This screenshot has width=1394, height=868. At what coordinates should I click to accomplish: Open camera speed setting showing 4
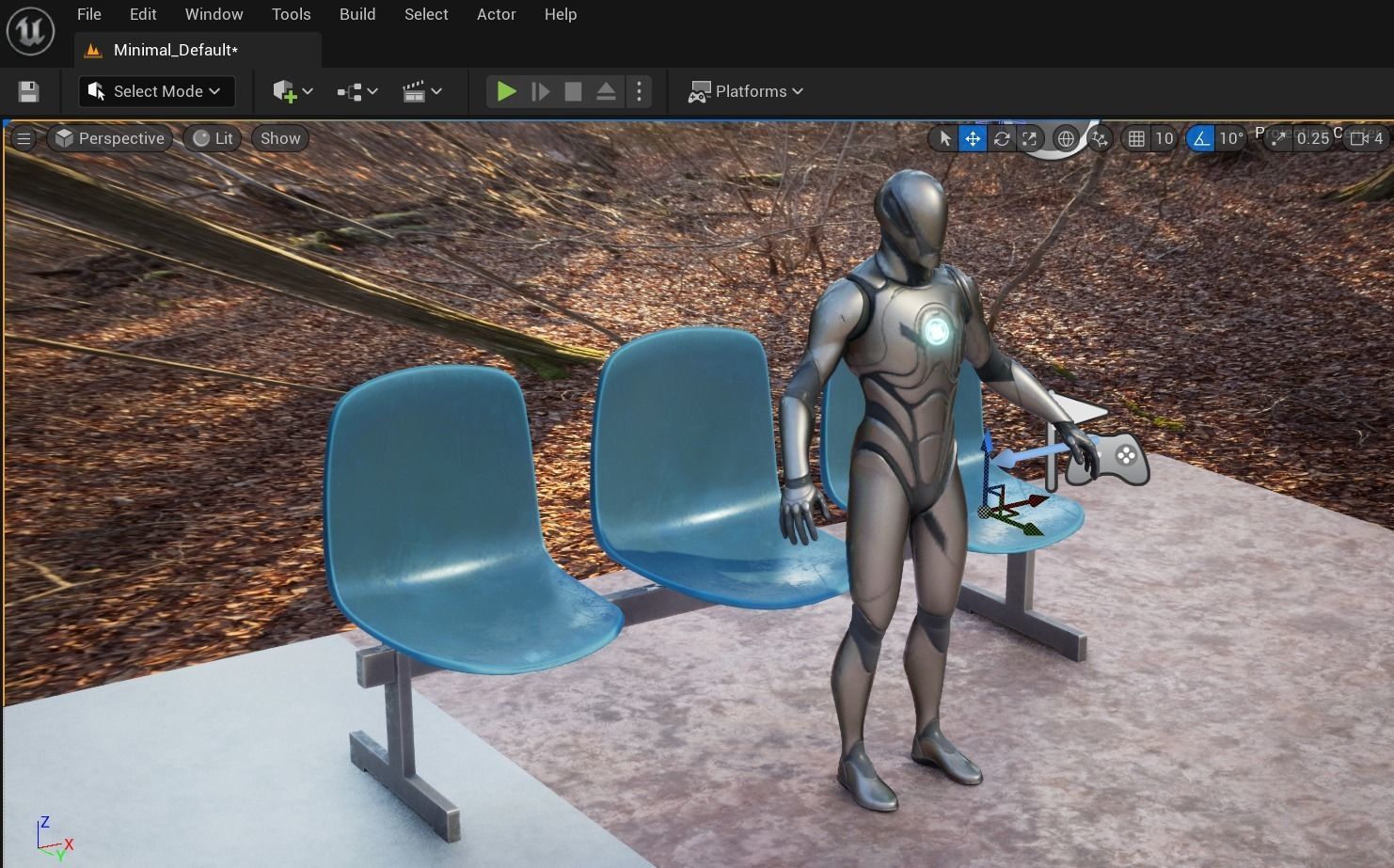pyautogui.click(x=1367, y=138)
